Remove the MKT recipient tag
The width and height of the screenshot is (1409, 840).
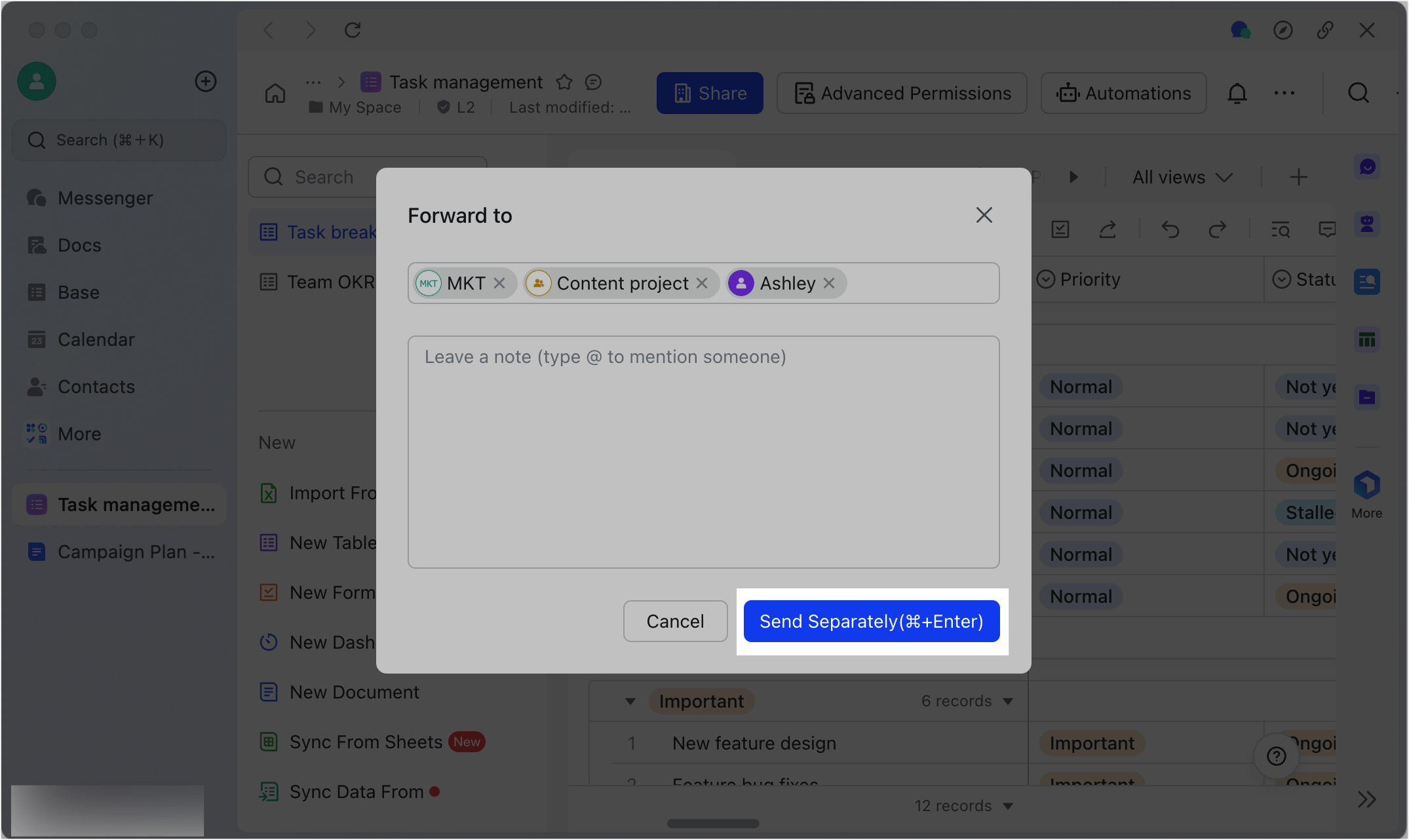500,283
